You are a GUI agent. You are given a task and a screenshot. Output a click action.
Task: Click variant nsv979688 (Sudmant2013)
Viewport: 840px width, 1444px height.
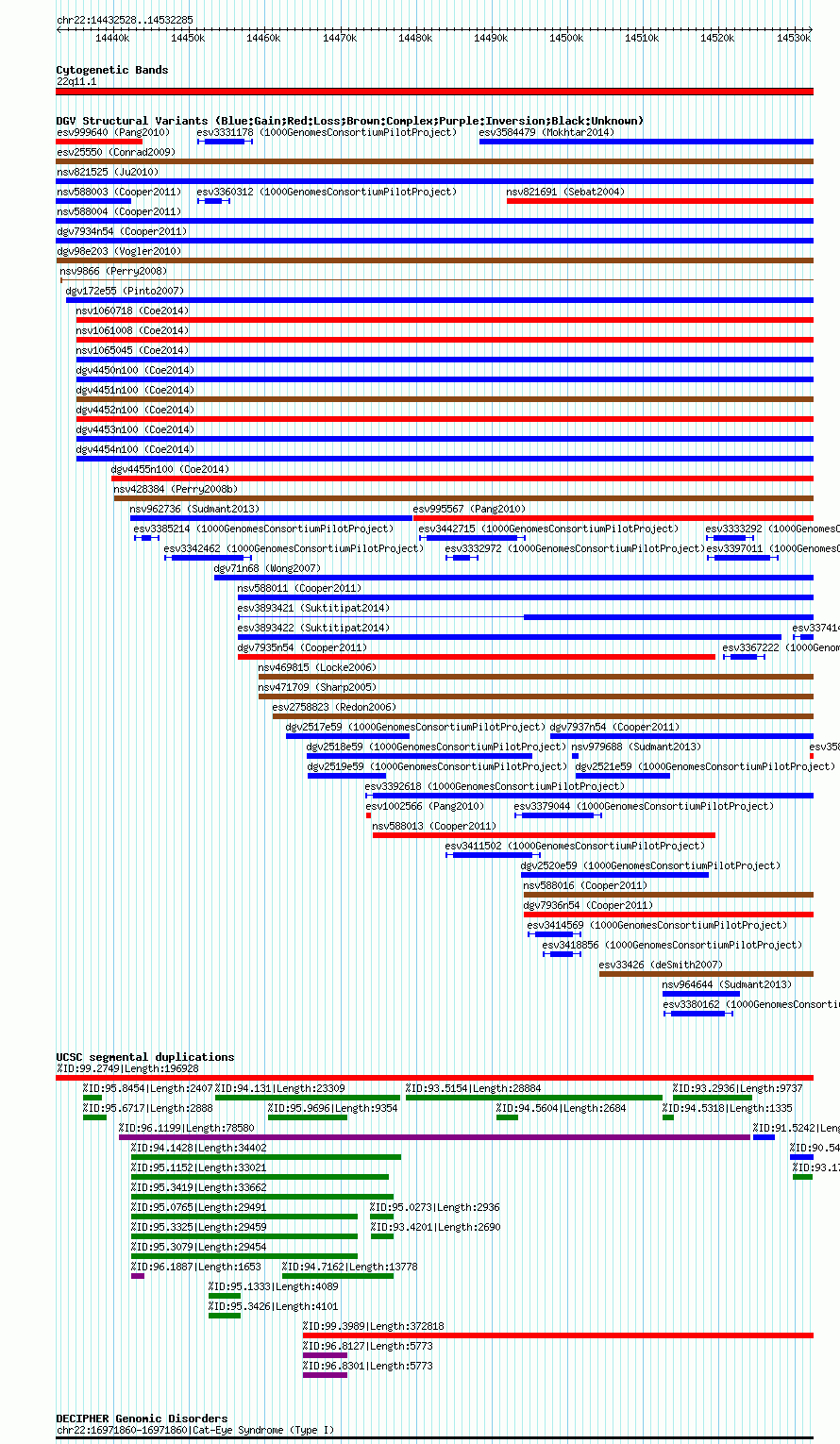tap(575, 756)
